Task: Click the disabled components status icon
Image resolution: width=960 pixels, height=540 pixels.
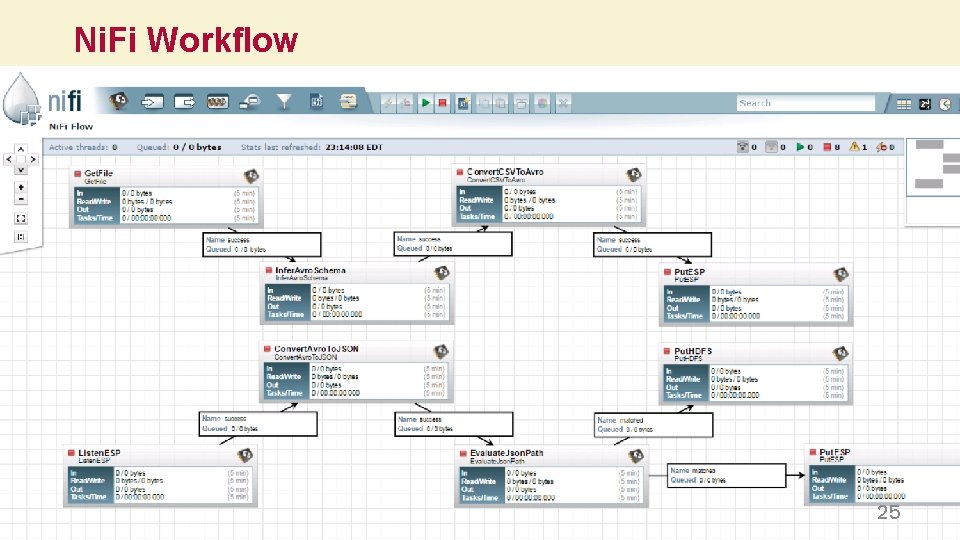Action: [882, 147]
